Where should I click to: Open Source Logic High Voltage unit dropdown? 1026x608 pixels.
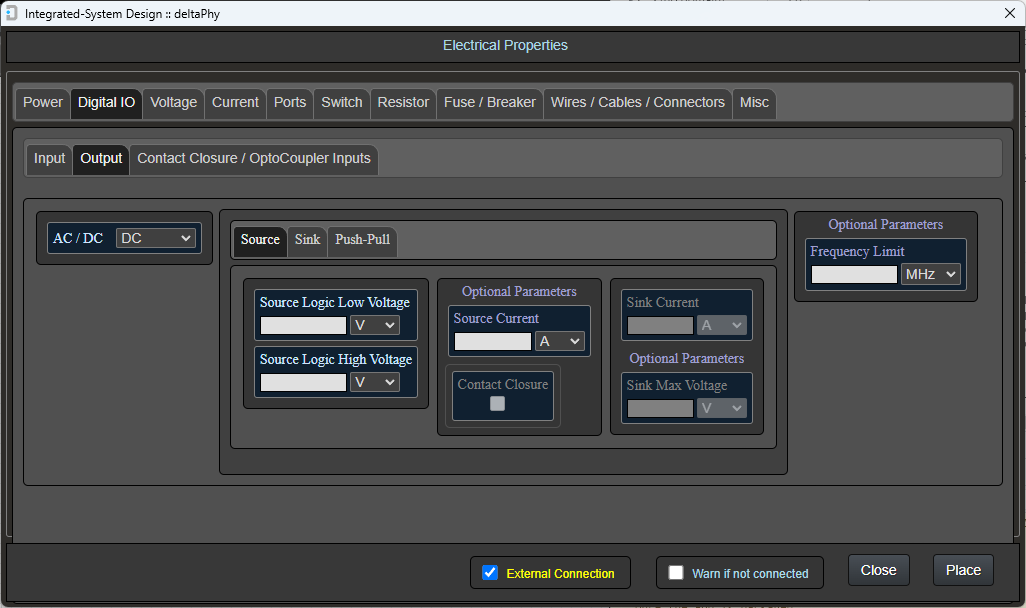coord(374,382)
